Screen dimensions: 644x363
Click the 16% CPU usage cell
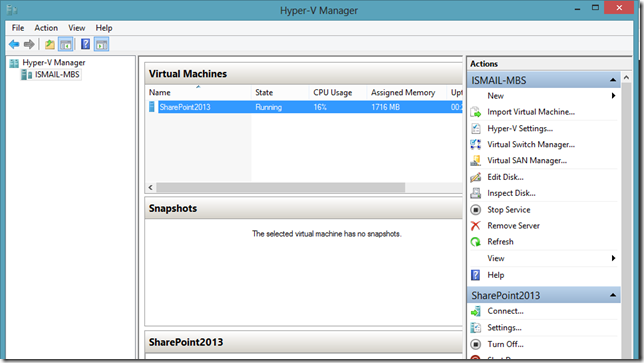(320, 107)
